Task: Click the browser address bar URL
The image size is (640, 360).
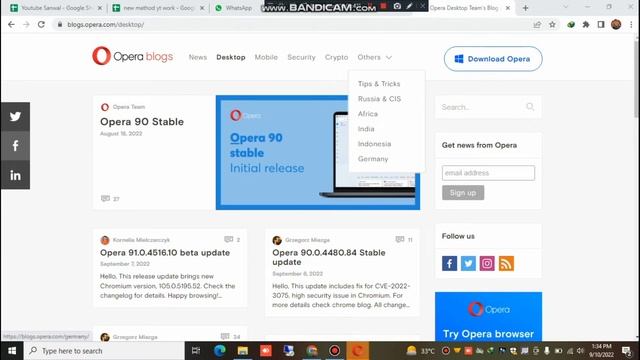Action: [106, 24]
